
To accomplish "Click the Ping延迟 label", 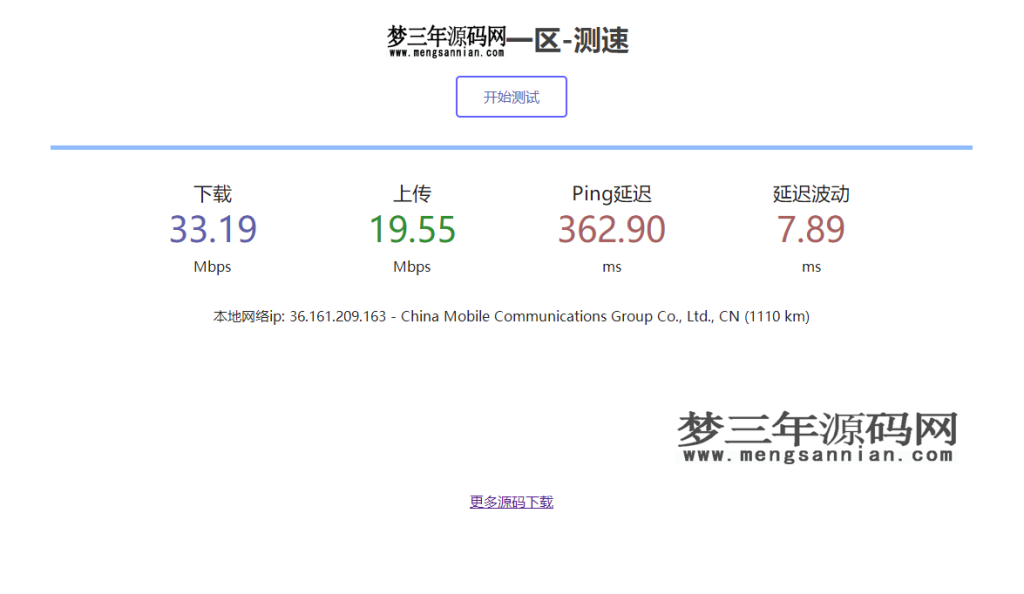I will 611,194.
